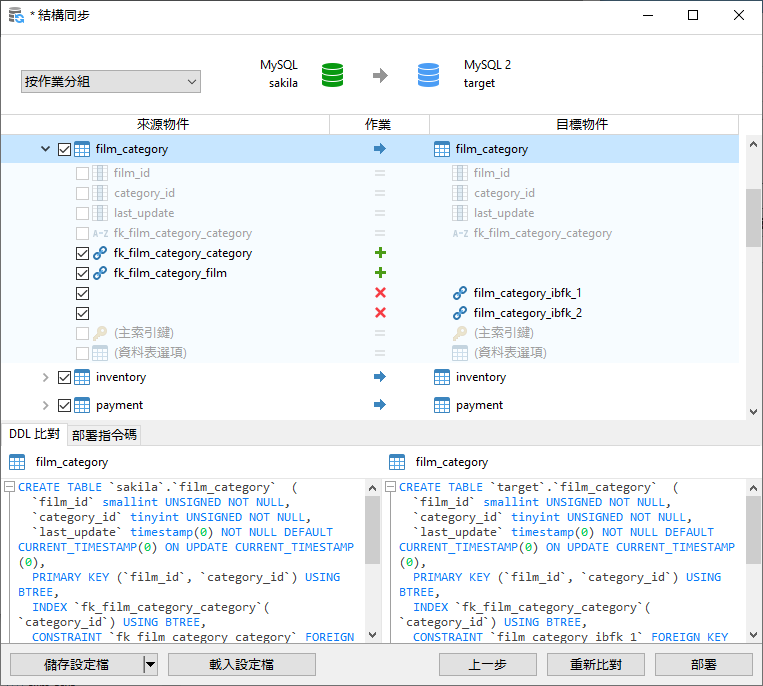Click red X action for film_category_ibfk_1
The width and height of the screenshot is (763, 686).
coord(380,293)
